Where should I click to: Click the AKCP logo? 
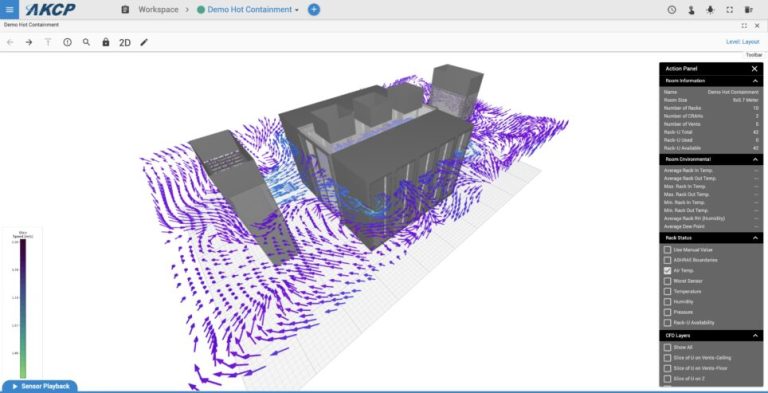[50, 9]
